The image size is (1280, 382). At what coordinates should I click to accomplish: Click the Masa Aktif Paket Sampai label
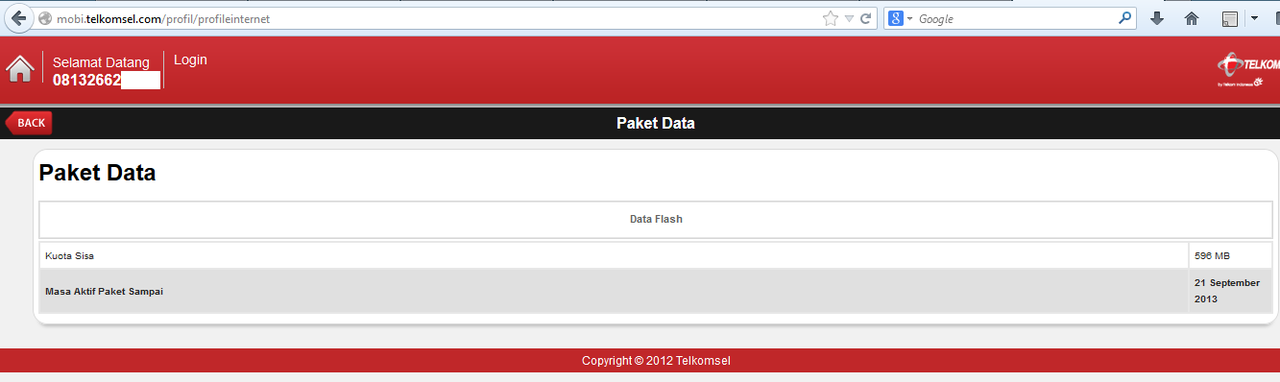[104, 292]
